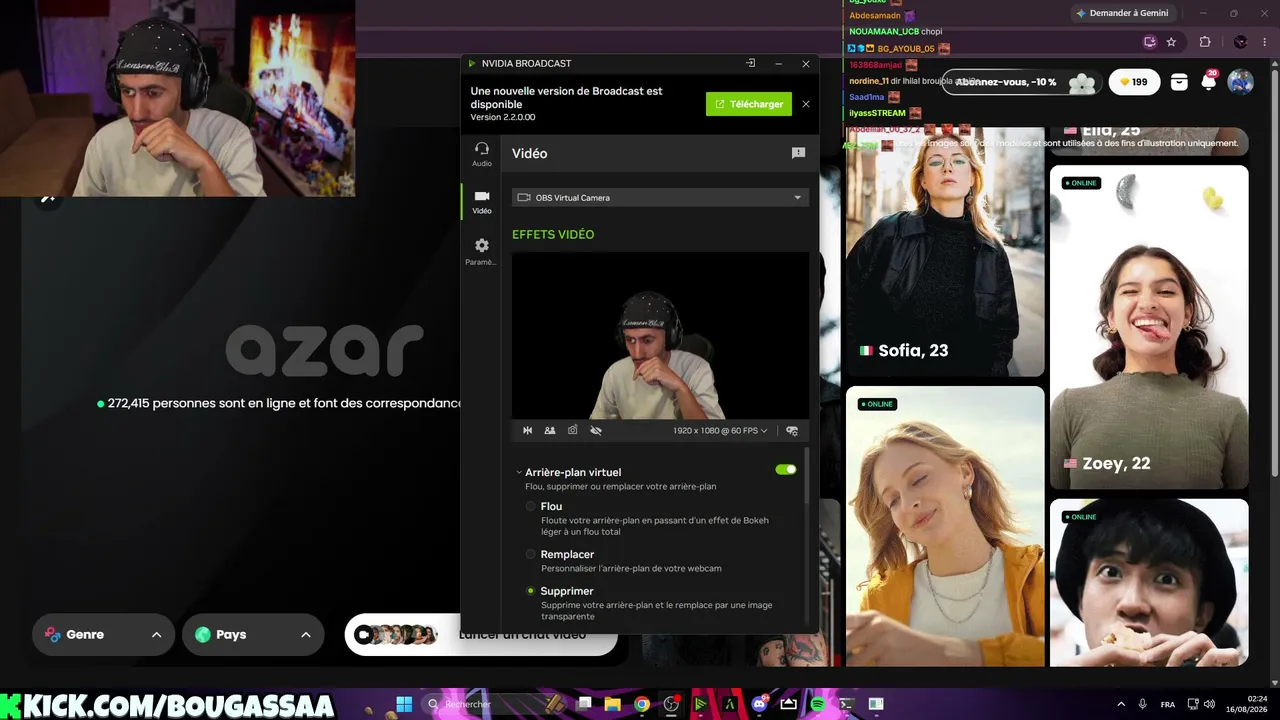The height and width of the screenshot is (720, 1280).
Task: Mirror the camera preview horizontally
Action: click(x=528, y=430)
